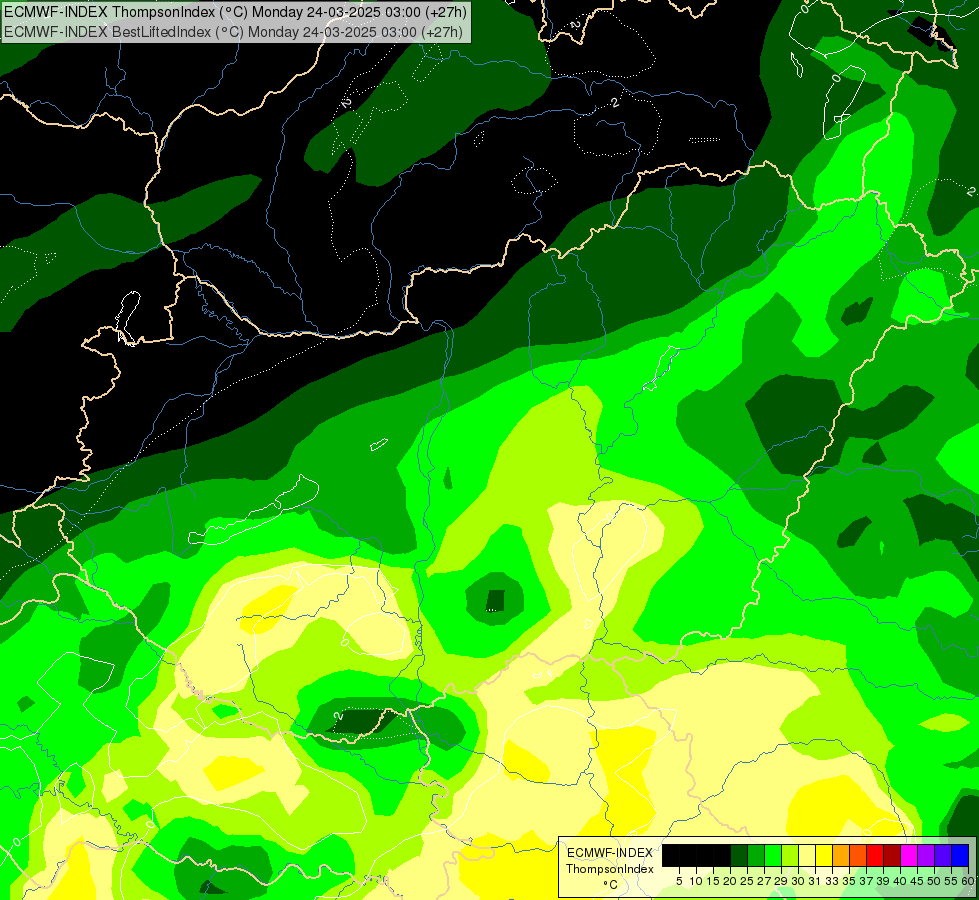Click legend tick value 5

pyautogui.click(x=679, y=881)
